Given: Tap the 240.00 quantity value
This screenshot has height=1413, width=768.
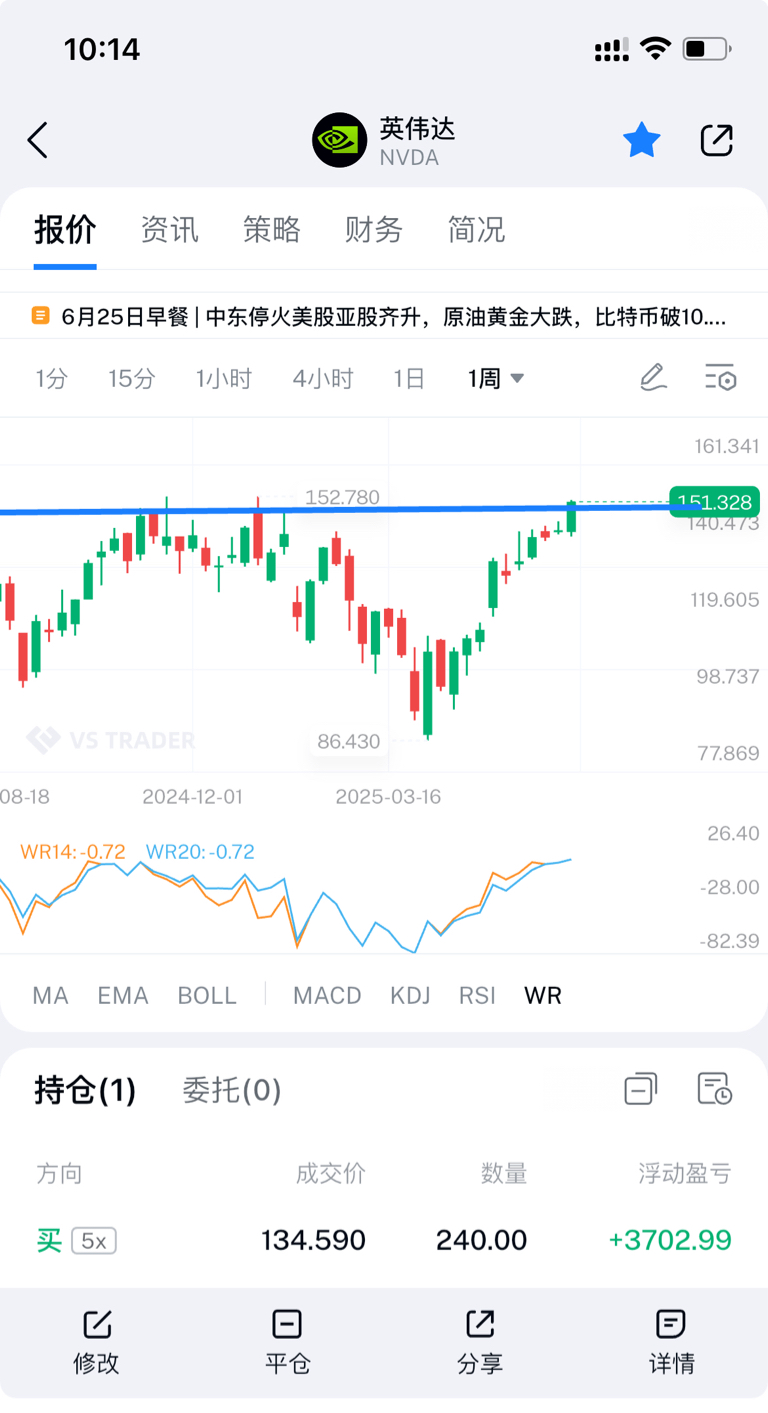Looking at the screenshot, I should click(481, 1241).
